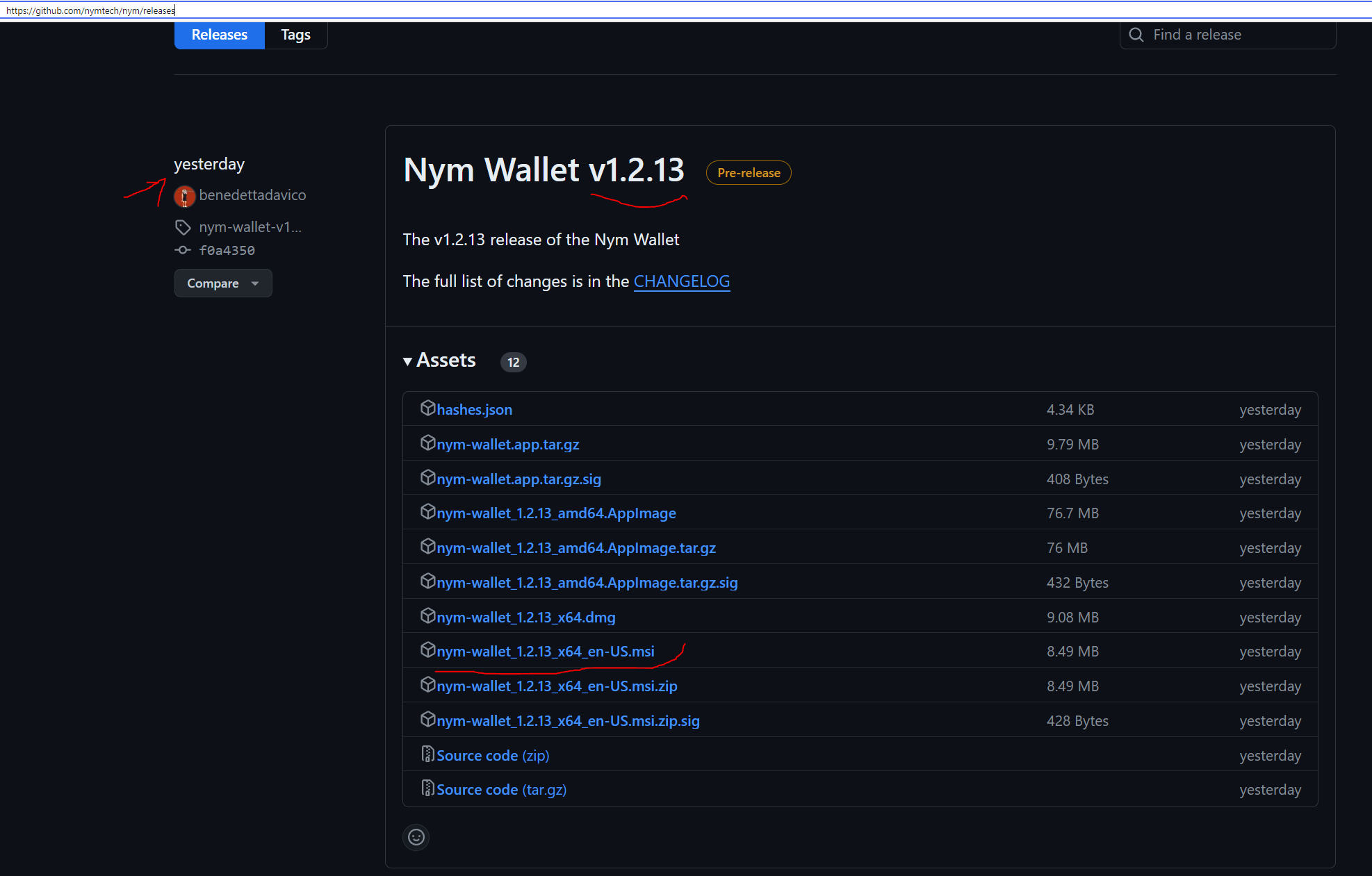Click the commit icon next to f0a4350

[x=183, y=250]
